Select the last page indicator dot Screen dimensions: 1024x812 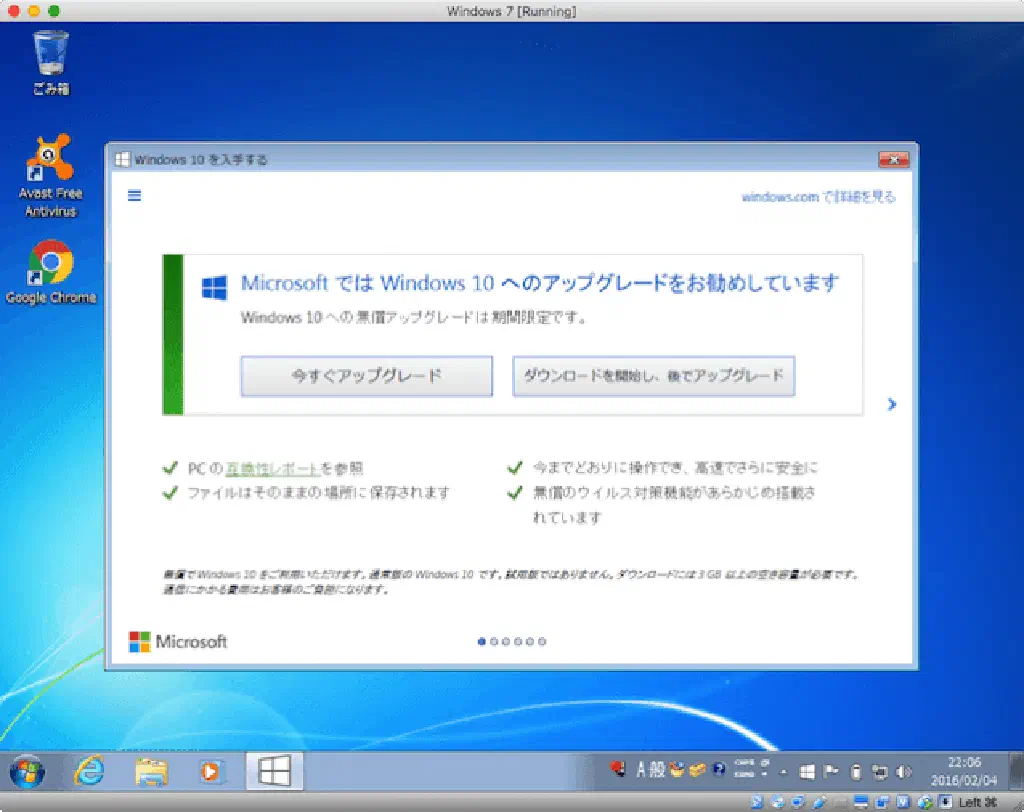(x=542, y=642)
